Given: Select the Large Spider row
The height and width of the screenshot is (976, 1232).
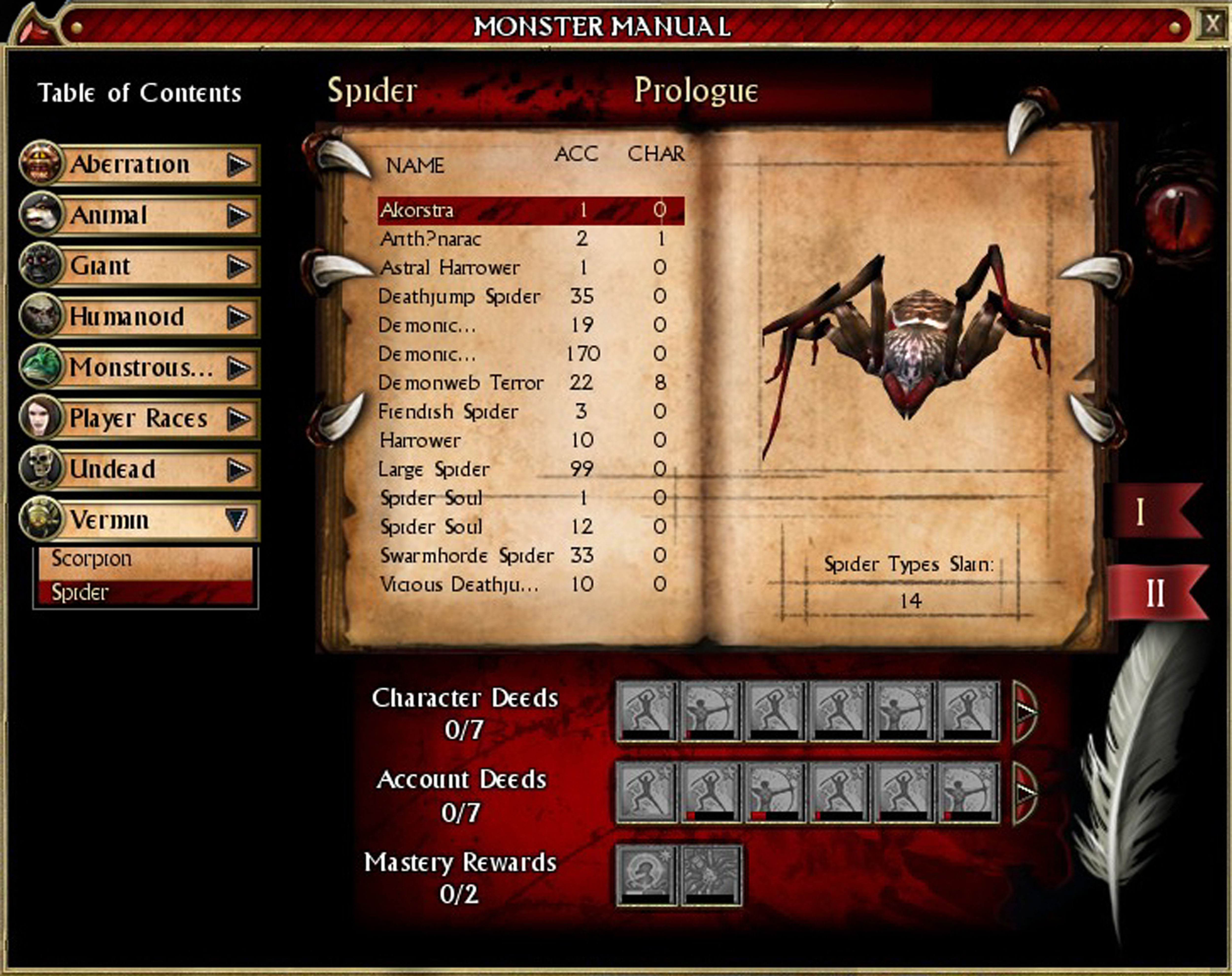Looking at the screenshot, I should click(x=434, y=469).
